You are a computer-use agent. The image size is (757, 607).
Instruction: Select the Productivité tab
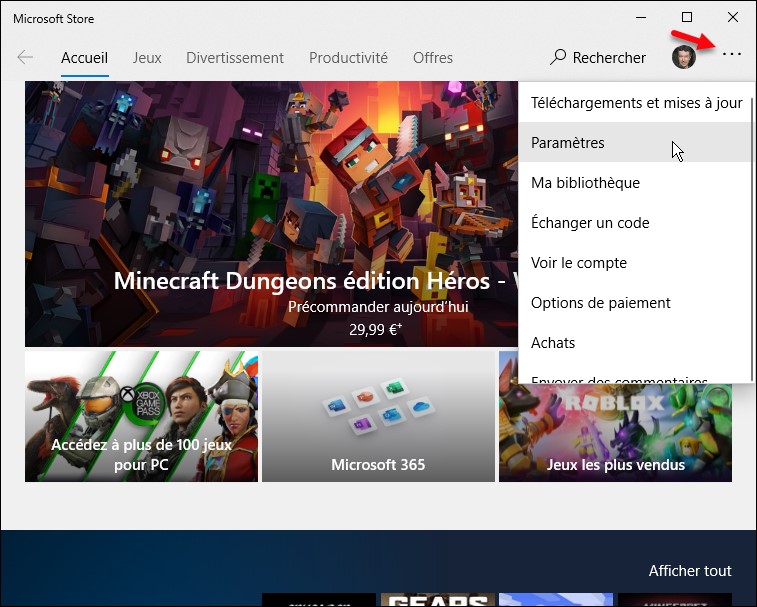tap(348, 58)
